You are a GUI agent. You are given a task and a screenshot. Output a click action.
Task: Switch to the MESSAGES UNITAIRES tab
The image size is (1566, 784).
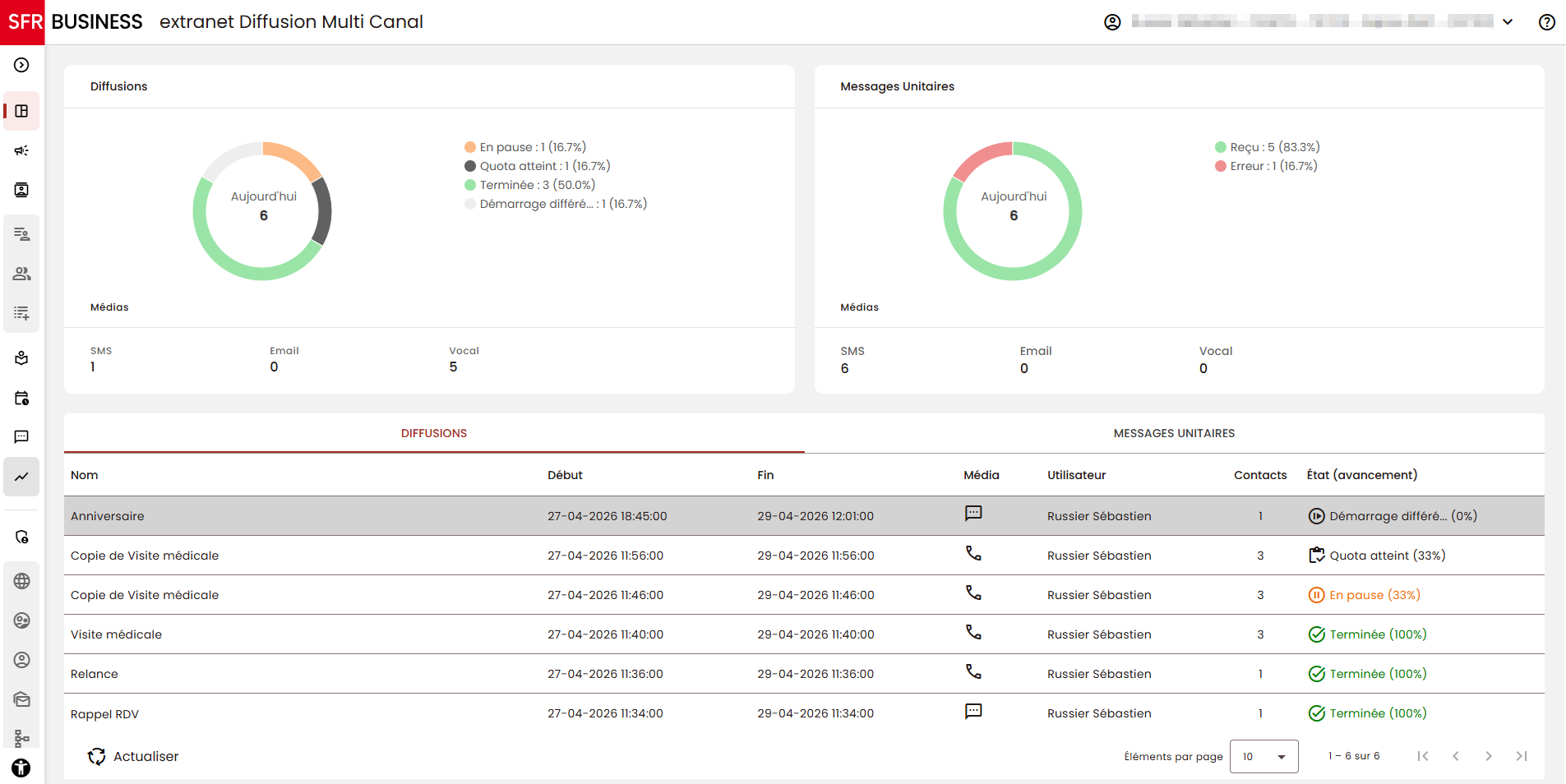(x=1174, y=433)
